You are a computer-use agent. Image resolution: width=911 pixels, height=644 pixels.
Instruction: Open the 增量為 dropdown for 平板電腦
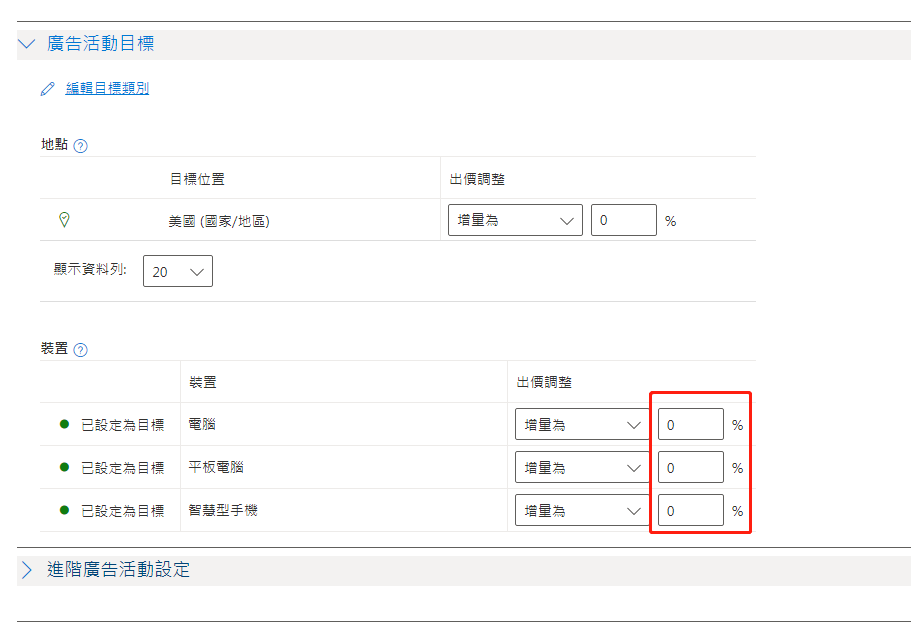pos(581,466)
